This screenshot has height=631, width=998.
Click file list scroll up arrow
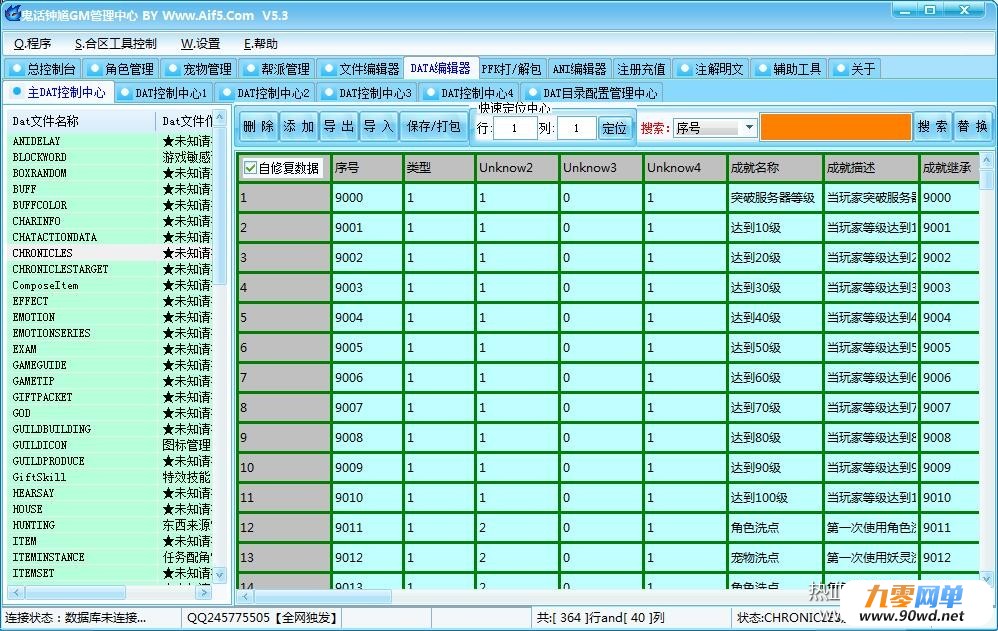(x=220, y=117)
